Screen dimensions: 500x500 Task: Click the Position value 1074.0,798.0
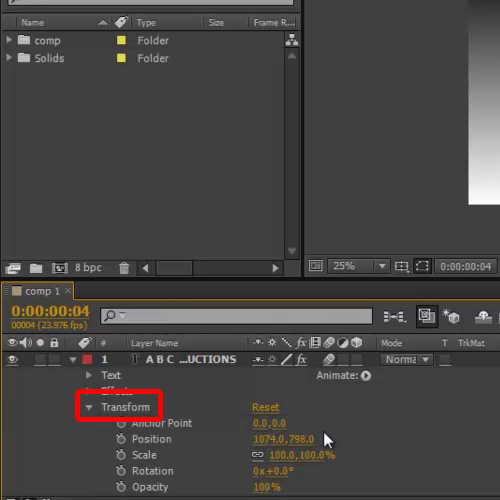(x=284, y=439)
